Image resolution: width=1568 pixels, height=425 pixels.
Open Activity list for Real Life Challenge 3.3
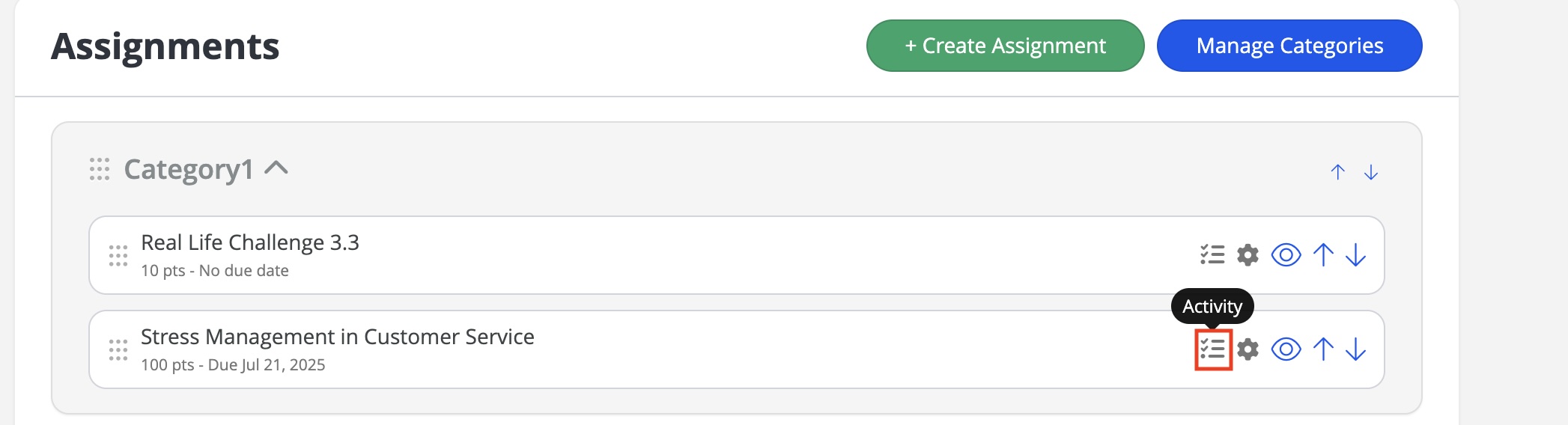tap(1212, 255)
